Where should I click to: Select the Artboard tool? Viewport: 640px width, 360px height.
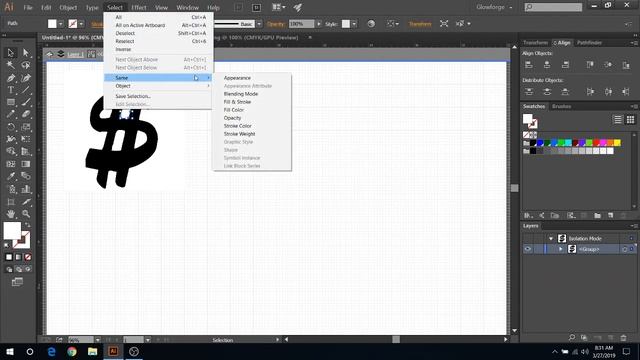pyautogui.click(x=11, y=202)
